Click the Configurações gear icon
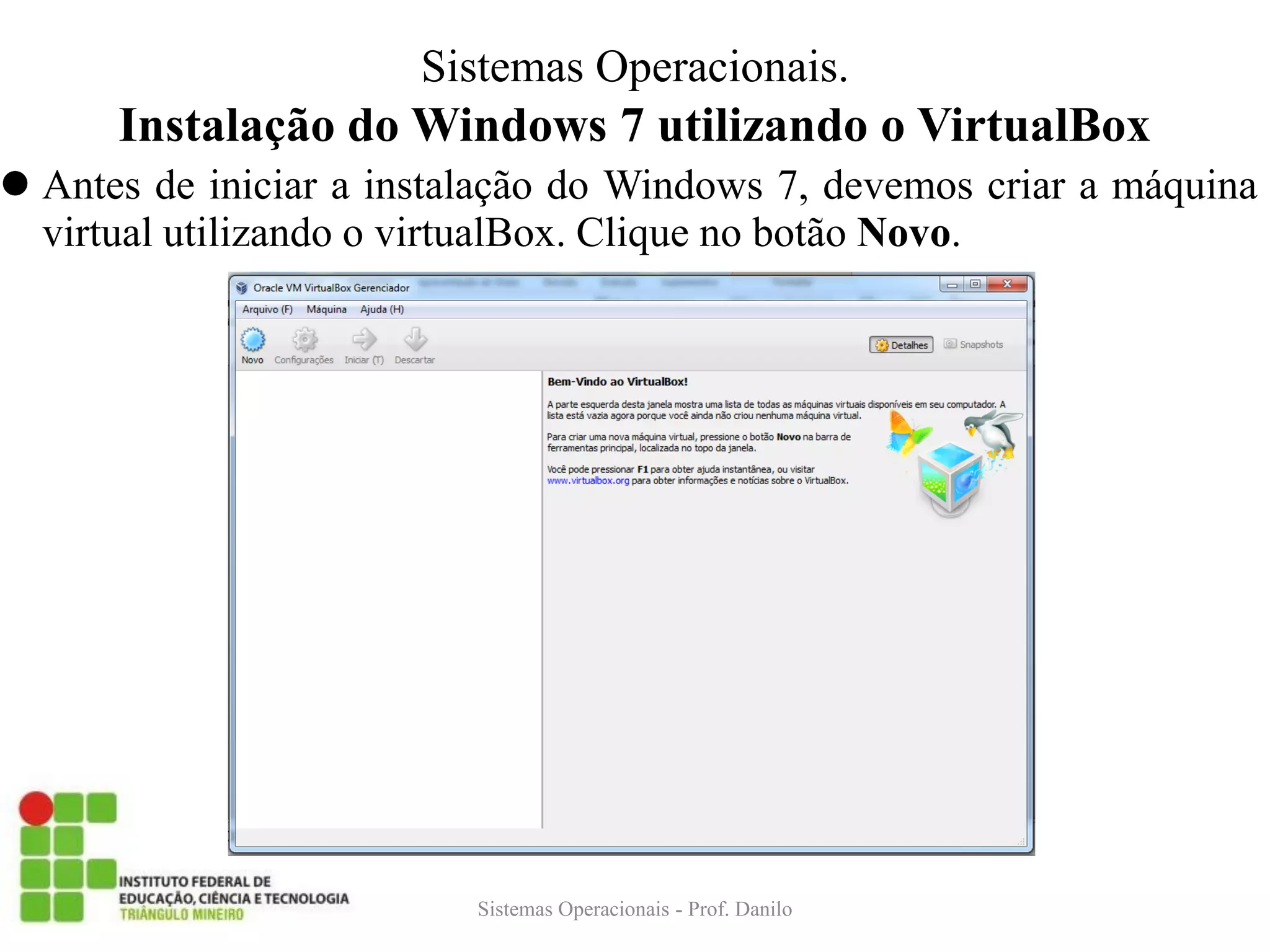The image size is (1270, 952). [304, 340]
